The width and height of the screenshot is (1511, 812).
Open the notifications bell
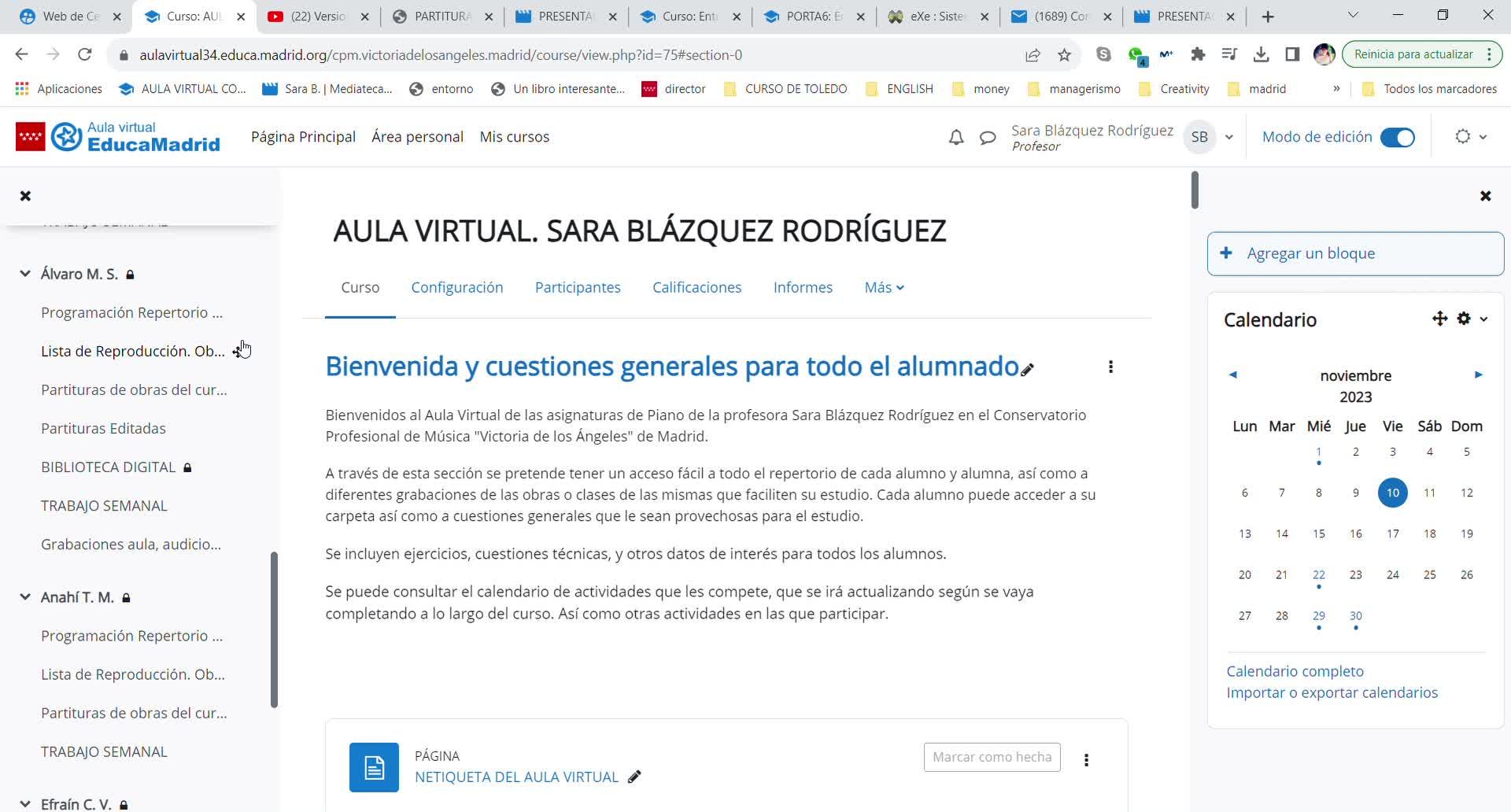pos(956,138)
